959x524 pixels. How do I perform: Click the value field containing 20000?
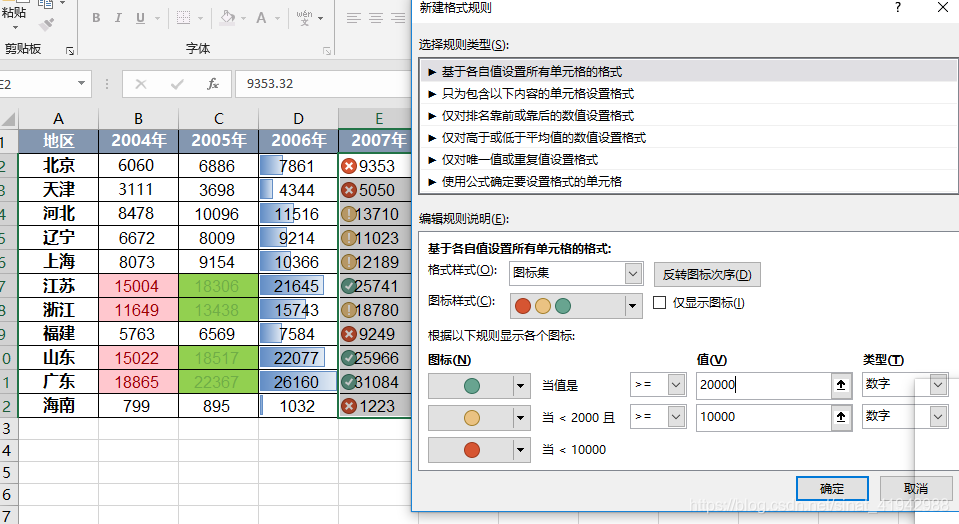(x=763, y=385)
